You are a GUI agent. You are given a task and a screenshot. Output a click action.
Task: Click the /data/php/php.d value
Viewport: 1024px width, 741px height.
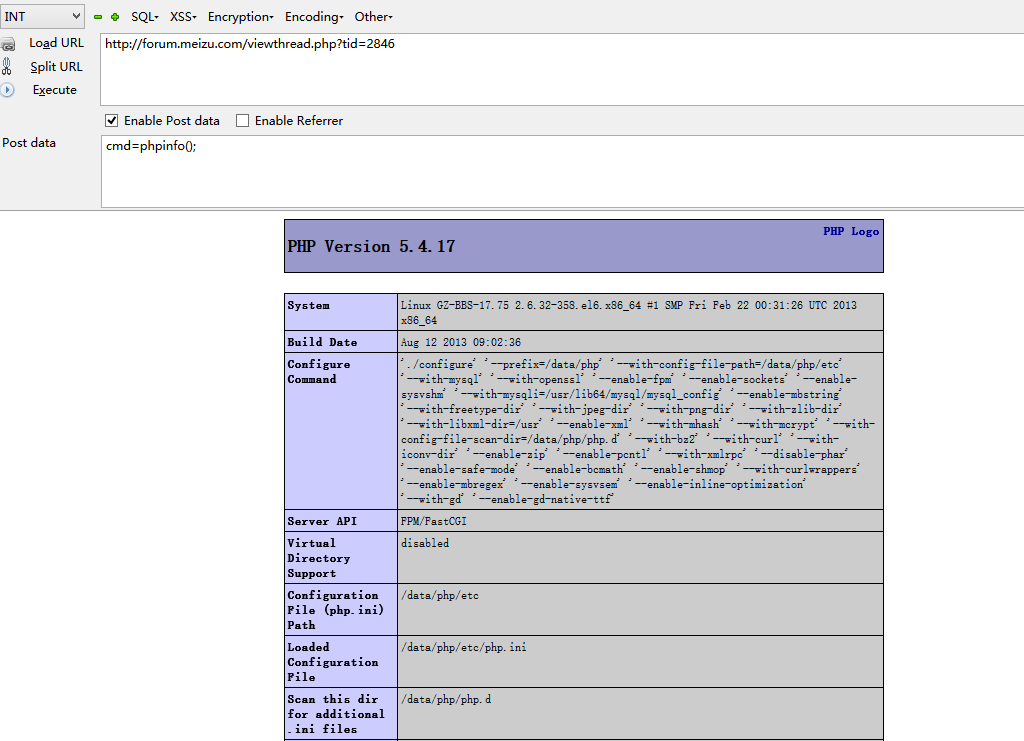pos(445,699)
